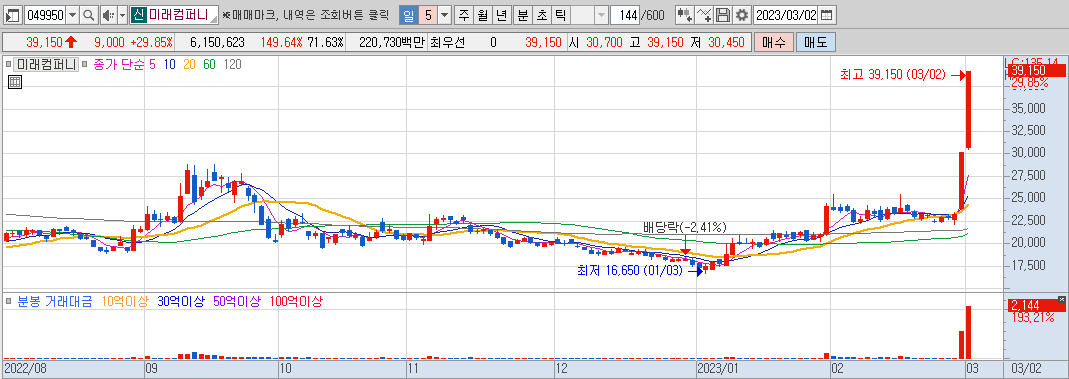Image resolution: width=1069 pixels, height=379 pixels.
Task: Switch to the 년 yearly chart
Action: [501, 15]
